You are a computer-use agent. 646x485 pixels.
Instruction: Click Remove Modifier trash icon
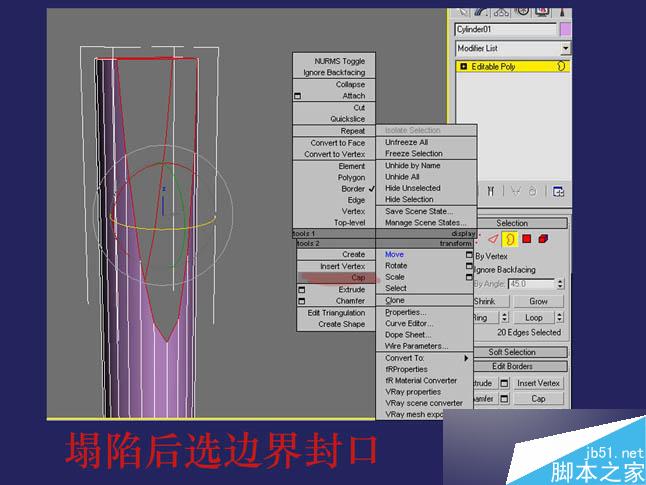click(x=532, y=191)
